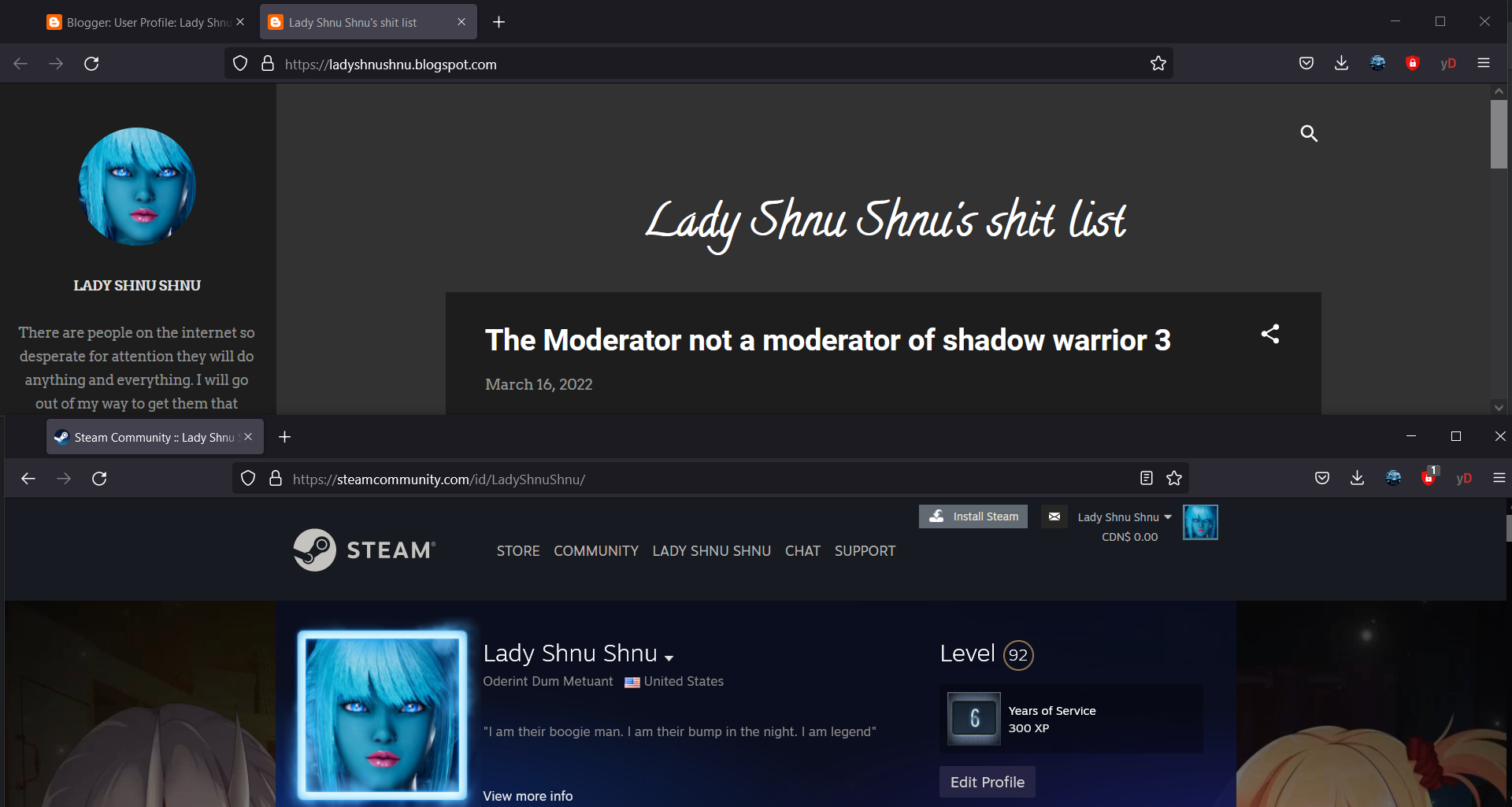Open the STORE menu on Steam
Screen dimensions: 1512x807
point(518,551)
